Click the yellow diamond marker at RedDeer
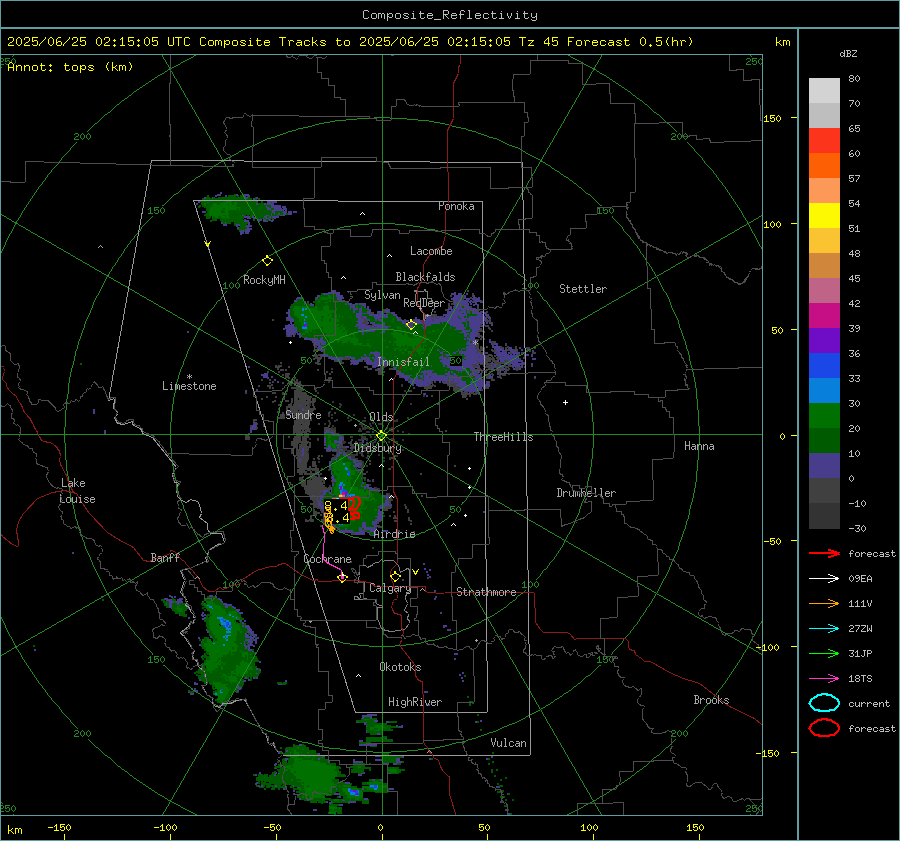Image resolution: width=900 pixels, height=841 pixels. 411,325
